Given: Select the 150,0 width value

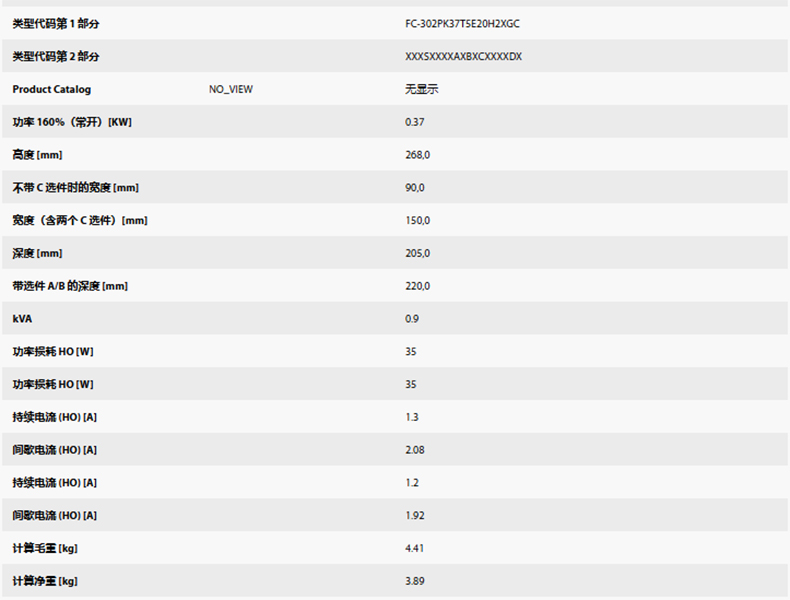Looking at the screenshot, I should point(417,220).
